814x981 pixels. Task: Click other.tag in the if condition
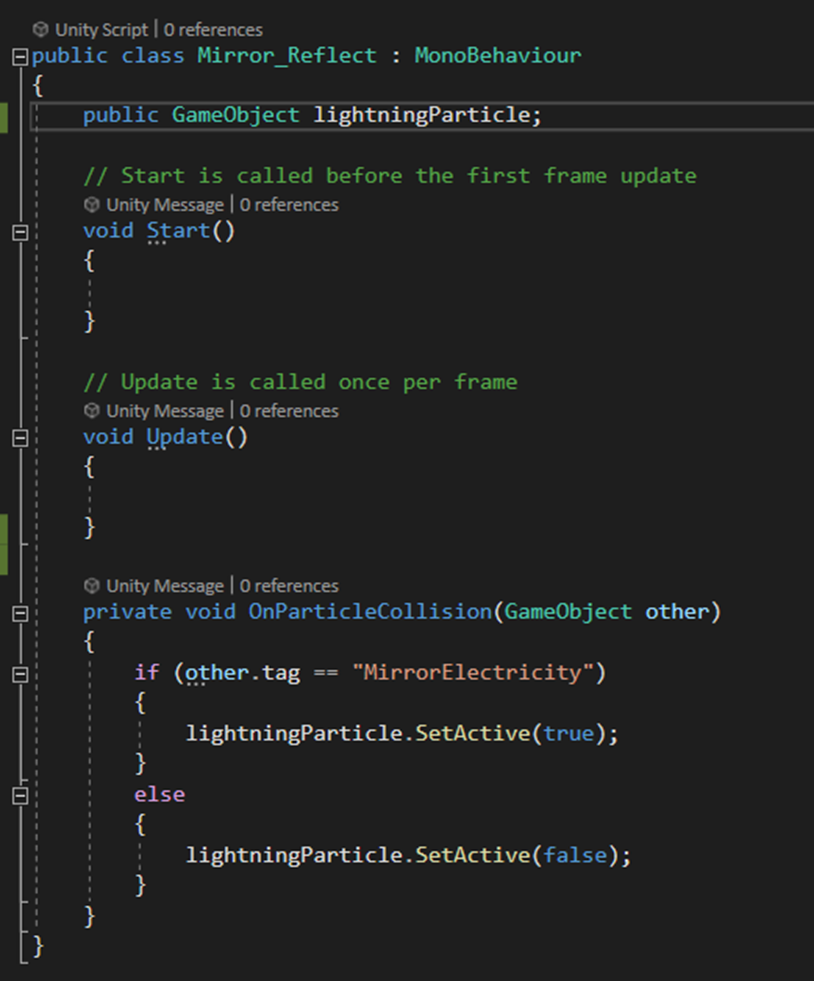pos(243,673)
